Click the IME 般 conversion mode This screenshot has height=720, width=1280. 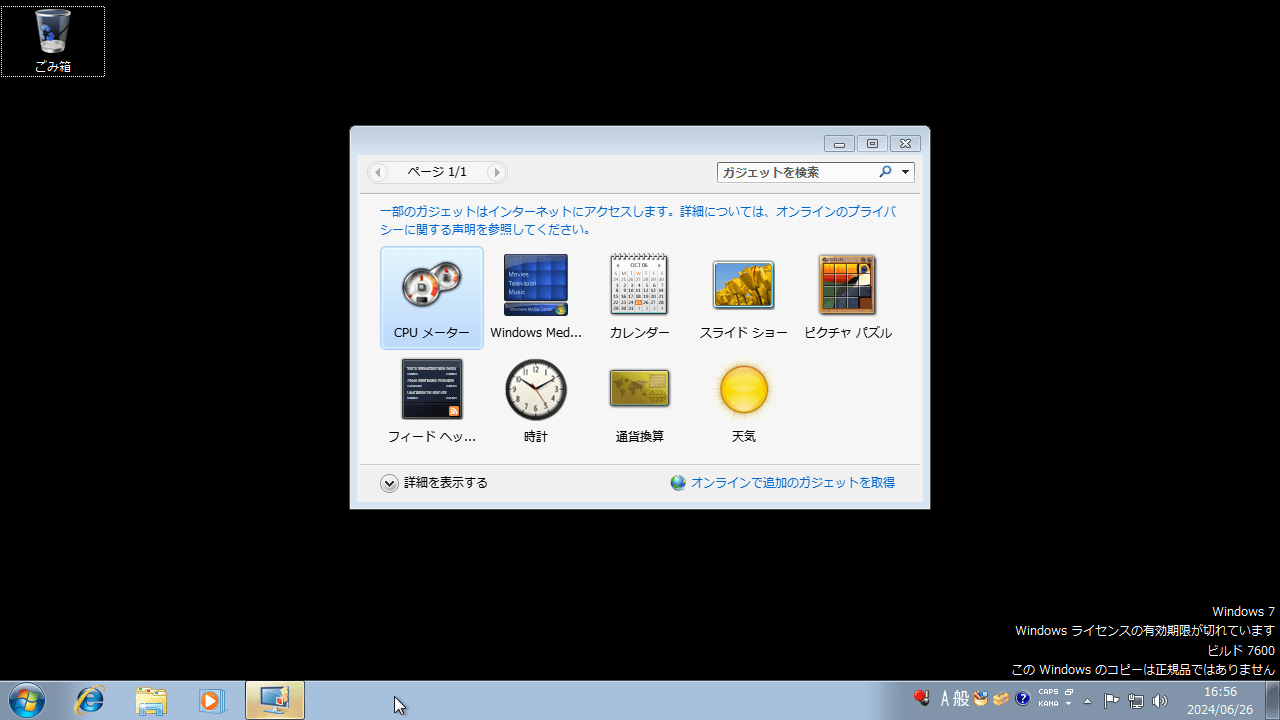(x=961, y=699)
